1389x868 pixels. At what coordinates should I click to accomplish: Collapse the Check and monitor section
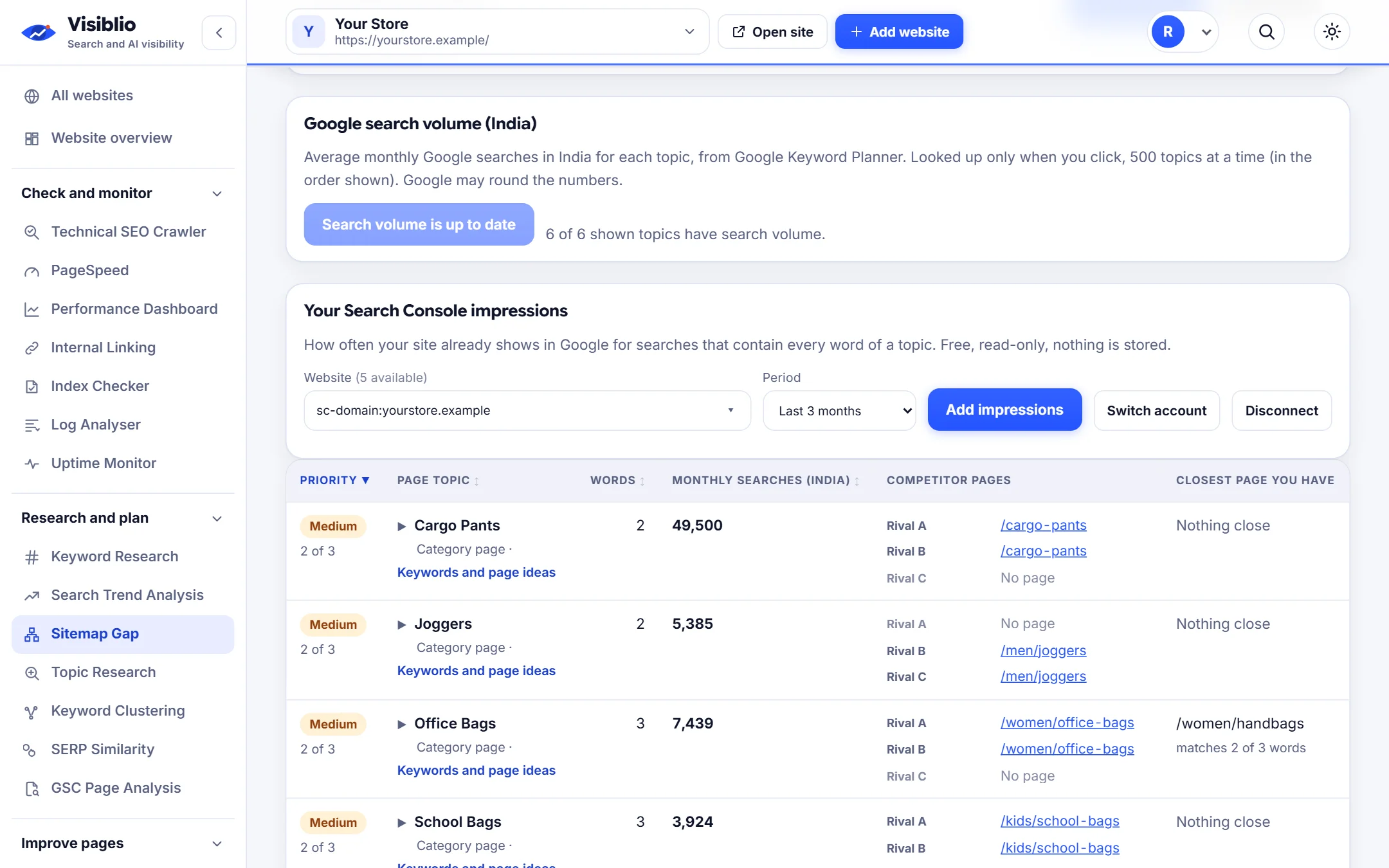(123, 194)
